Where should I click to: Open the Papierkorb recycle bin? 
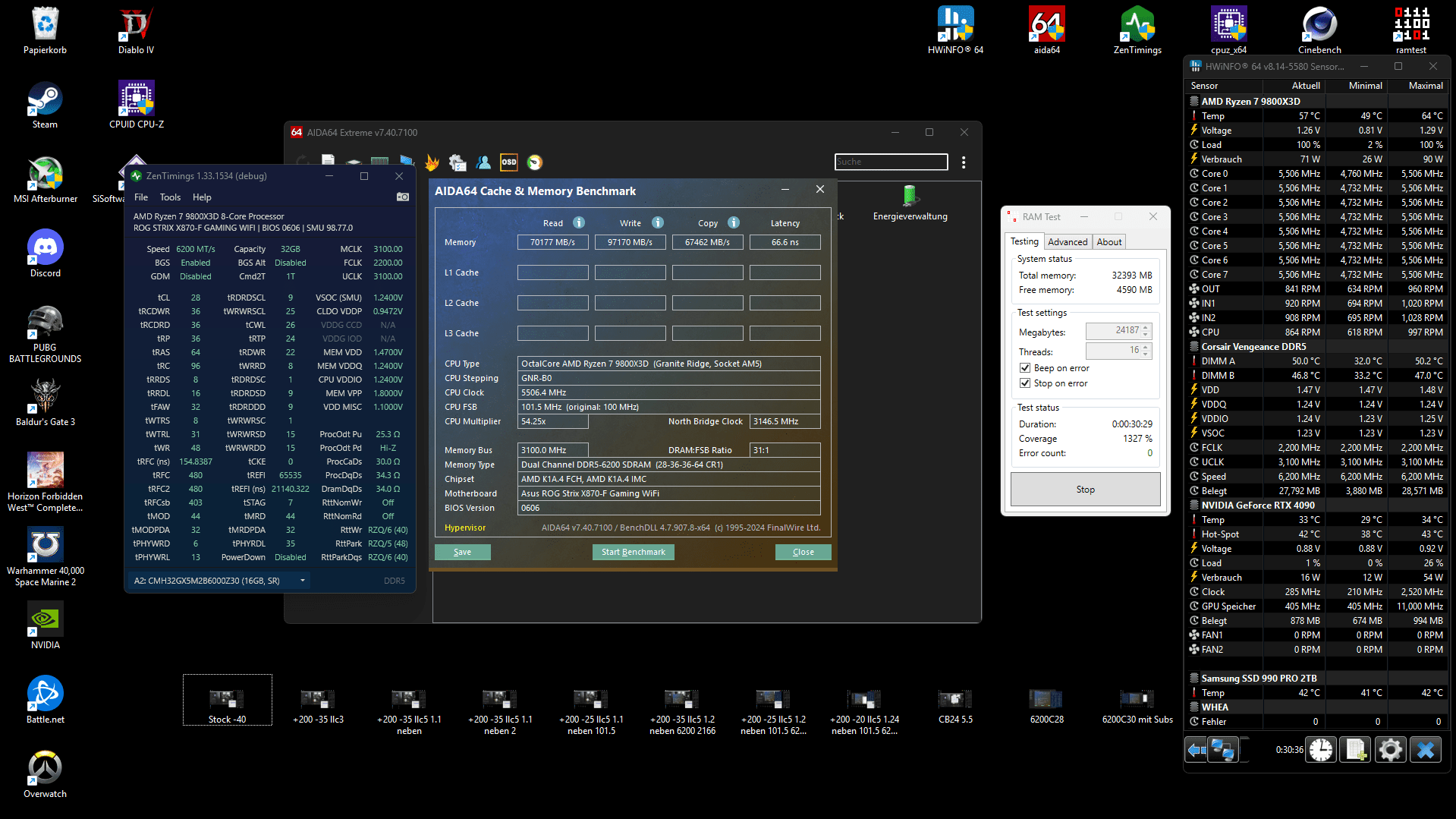point(45,30)
